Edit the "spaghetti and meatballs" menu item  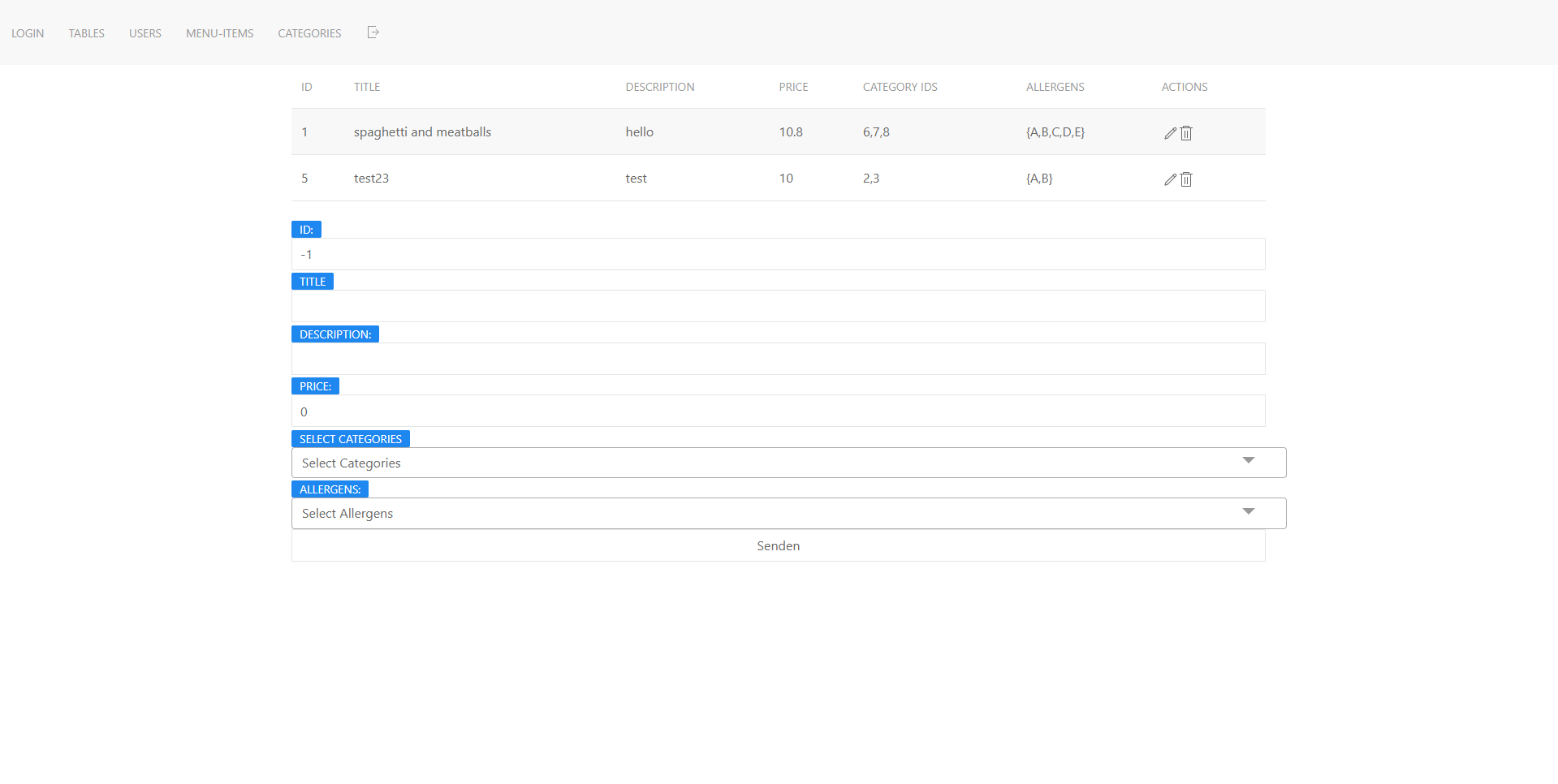(1169, 132)
